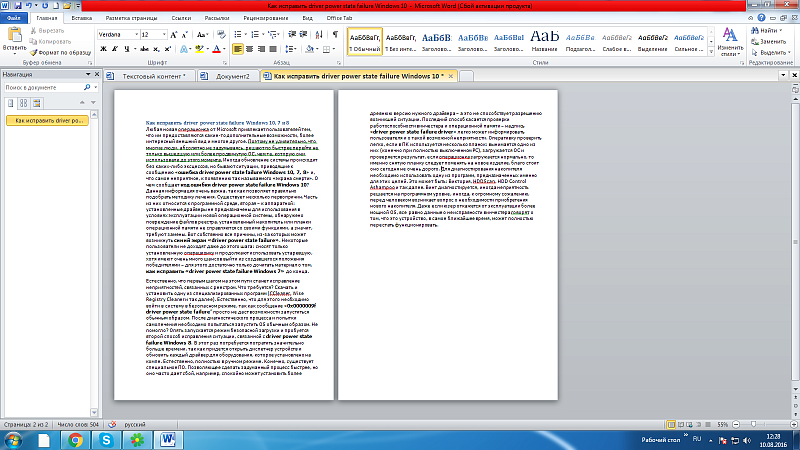The image size is (800, 450).
Task: Sort text with the A-Z sort icon
Action: [319, 35]
